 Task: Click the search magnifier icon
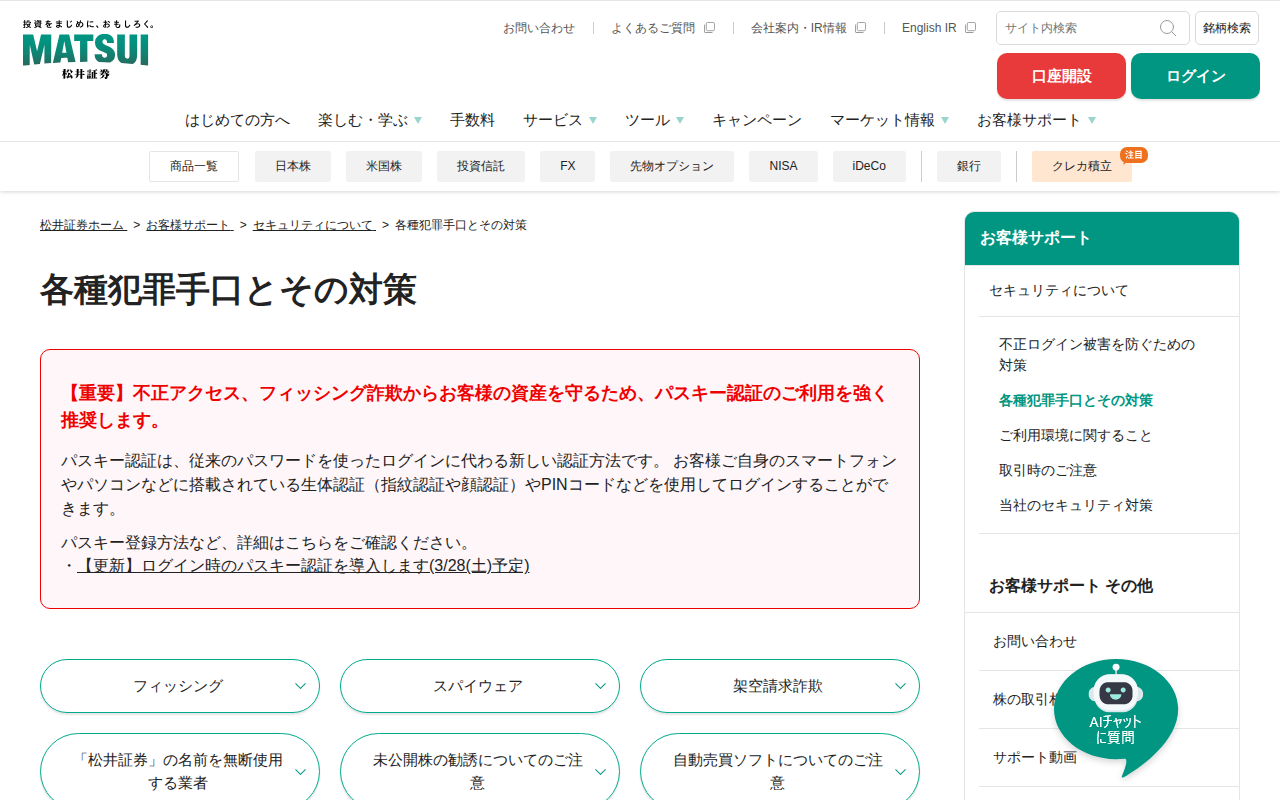(1168, 28)
